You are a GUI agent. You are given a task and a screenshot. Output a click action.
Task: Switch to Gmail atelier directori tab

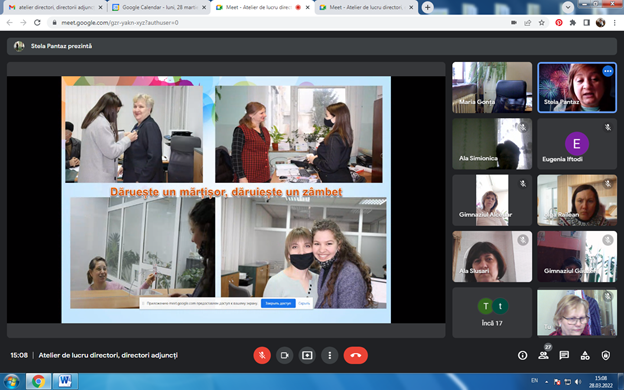pyautogui.click(x=55, y=7)
